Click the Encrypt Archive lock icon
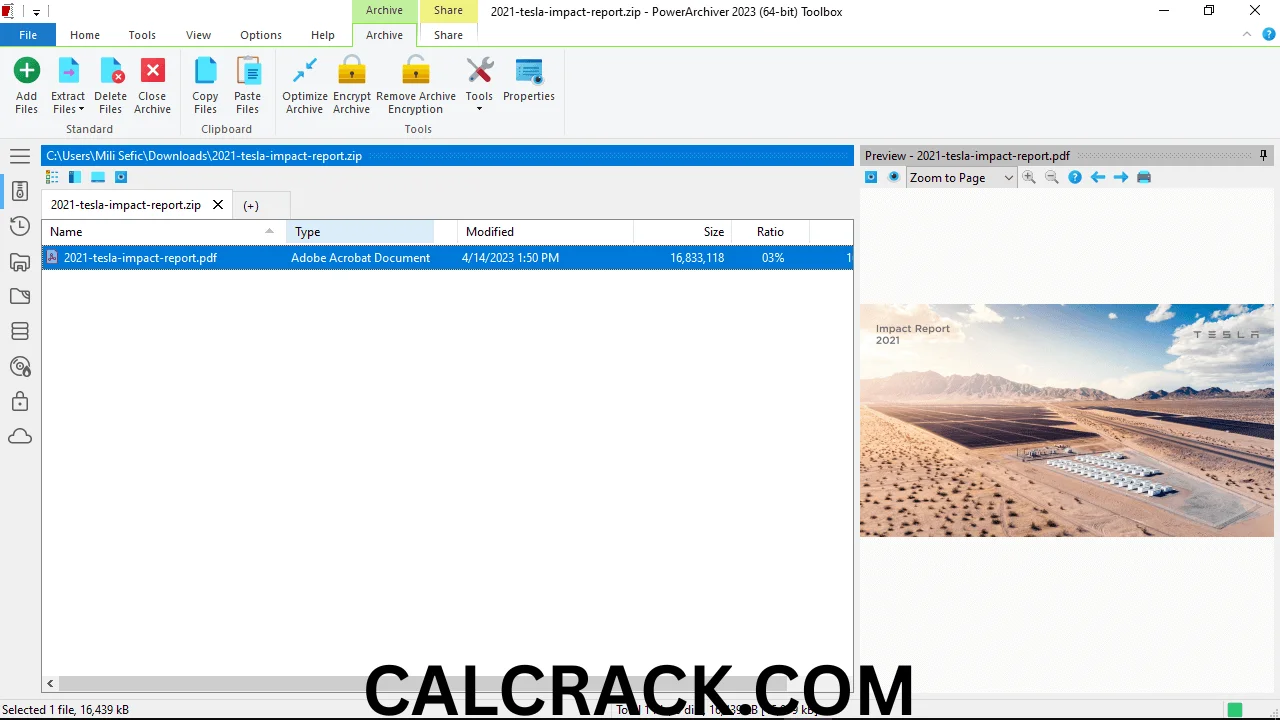Image resolution: width=1280 pixels, height=720 pixels. 352,71
